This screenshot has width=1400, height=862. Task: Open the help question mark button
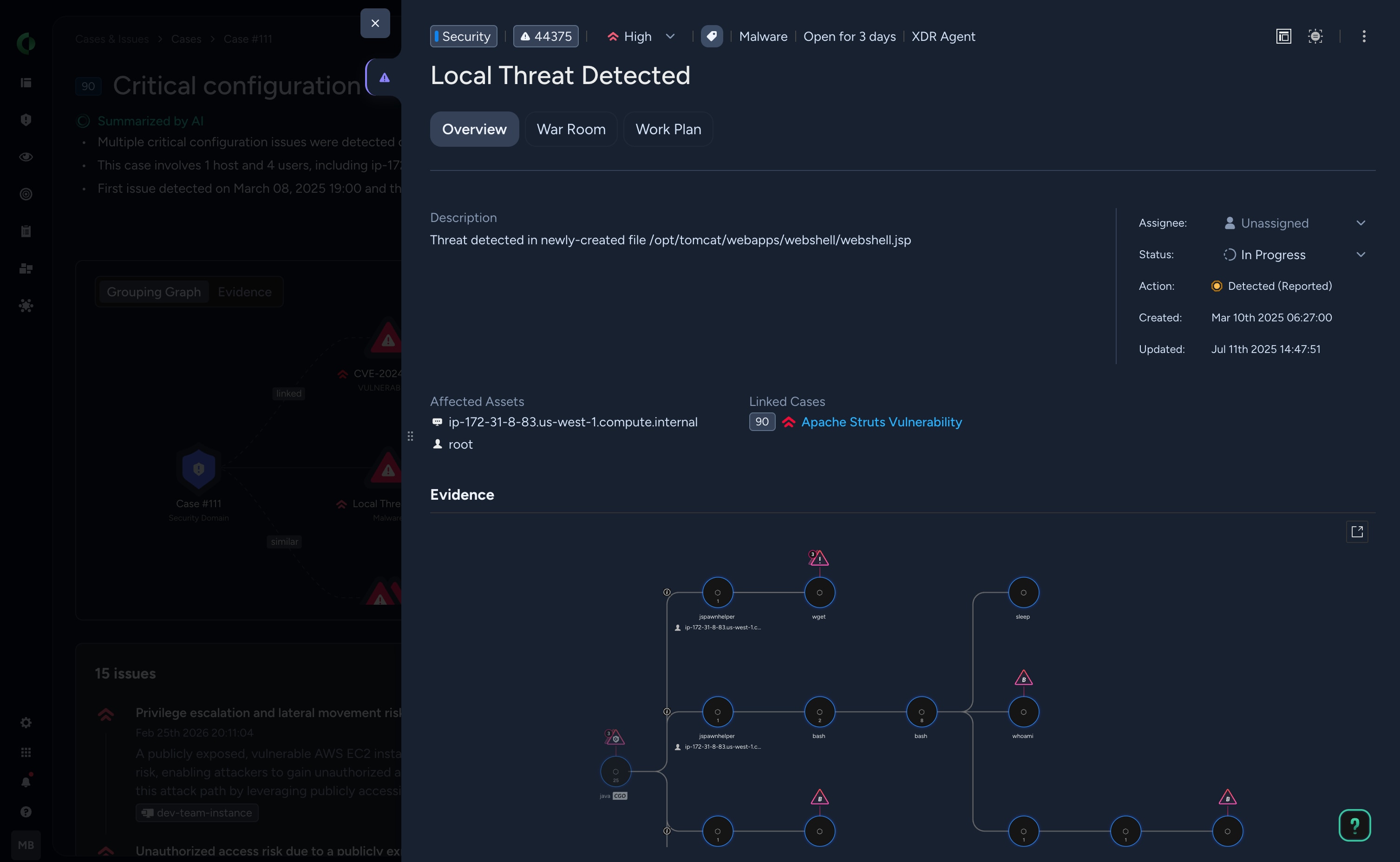1354,825
